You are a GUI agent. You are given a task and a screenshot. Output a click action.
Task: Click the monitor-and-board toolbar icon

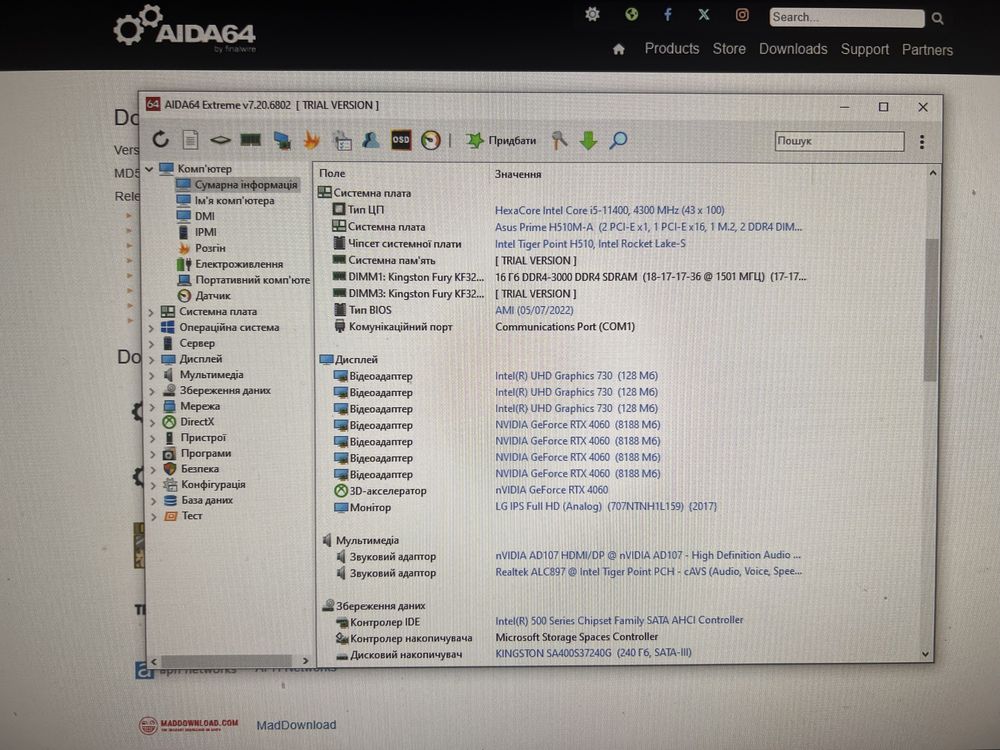click(281, 140)
